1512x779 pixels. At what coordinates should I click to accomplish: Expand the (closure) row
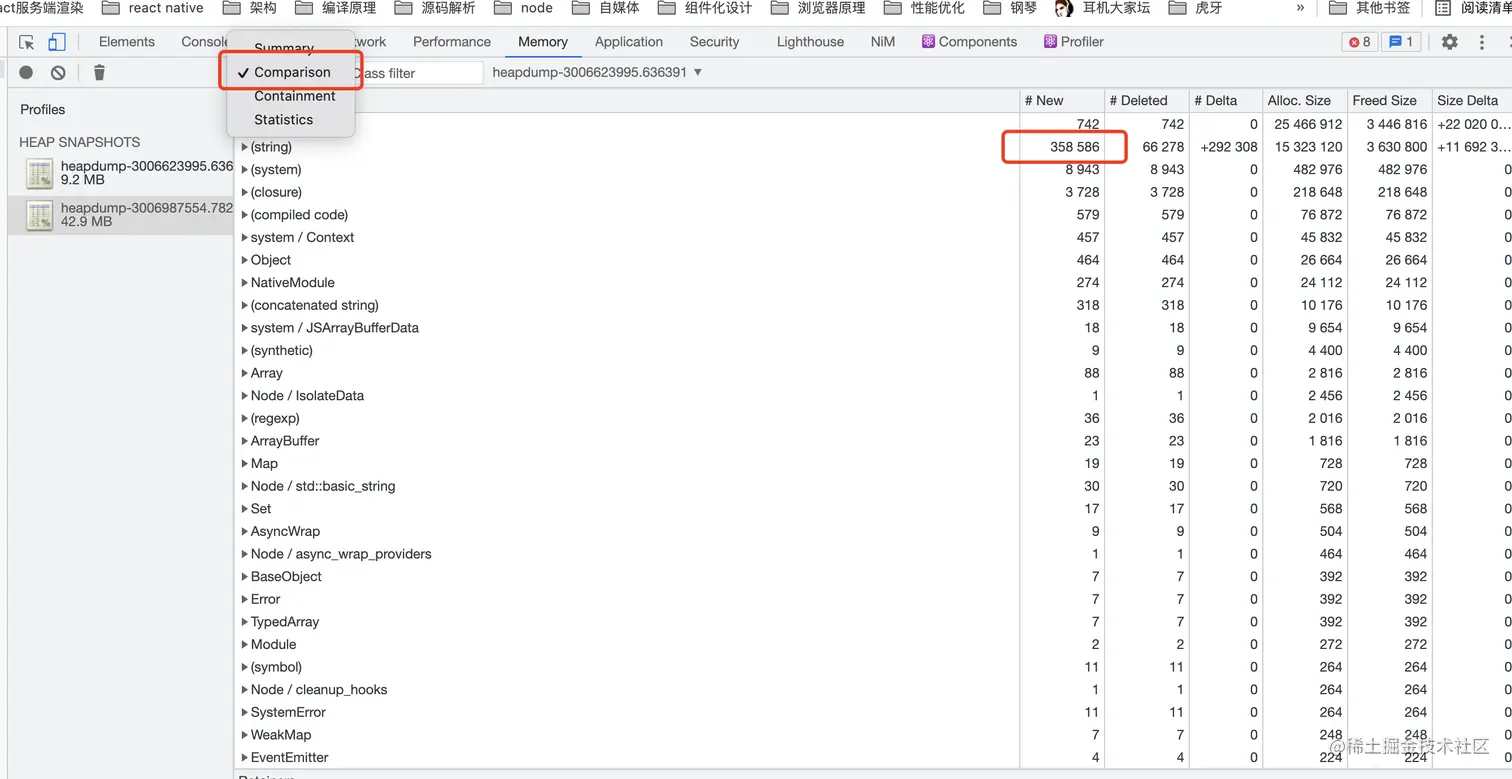tap(245, 192)
